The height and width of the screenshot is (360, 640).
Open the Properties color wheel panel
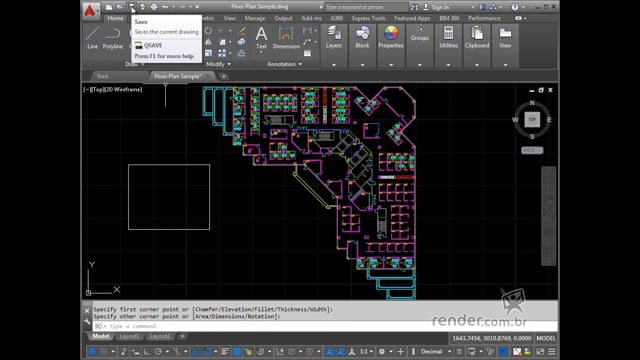point(391,38)
